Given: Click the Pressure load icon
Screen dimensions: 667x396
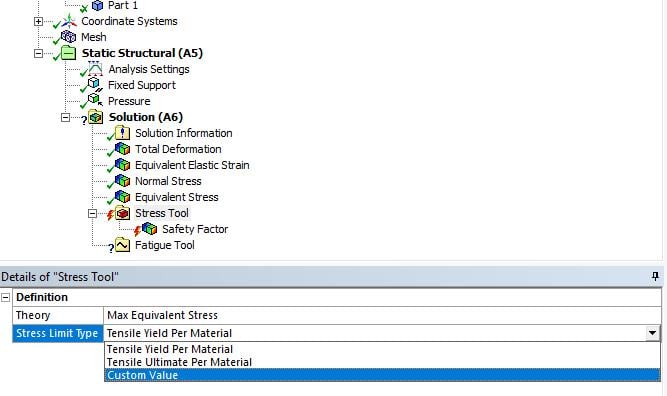Looking at the screenshot, I should [x=94, y=100].
